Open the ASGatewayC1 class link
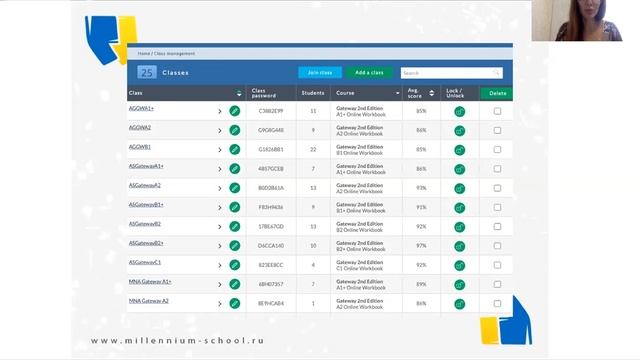The image size is (640, 360). tap(145, 262)
